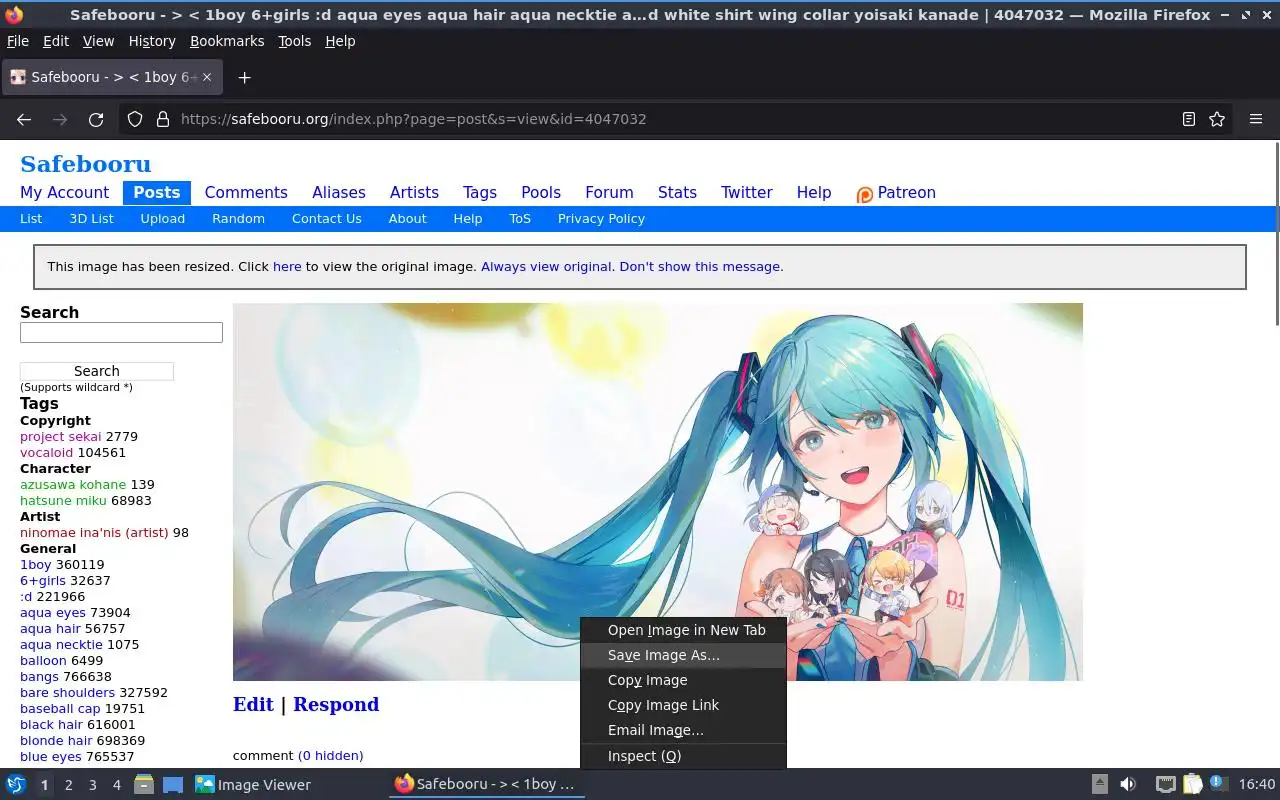Open the Pools page
Image resolution: width=1280 pixels, height=800 pixels.
pos(541,193)
